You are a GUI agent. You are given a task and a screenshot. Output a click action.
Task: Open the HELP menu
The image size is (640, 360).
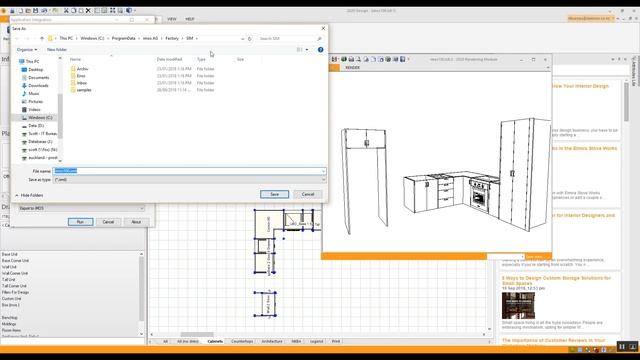tap(190, 19)
